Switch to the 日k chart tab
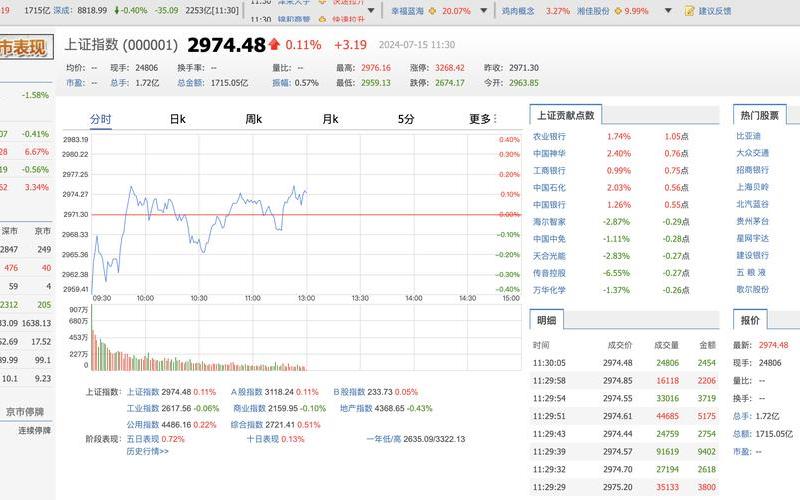 click(x=178, y=119)
